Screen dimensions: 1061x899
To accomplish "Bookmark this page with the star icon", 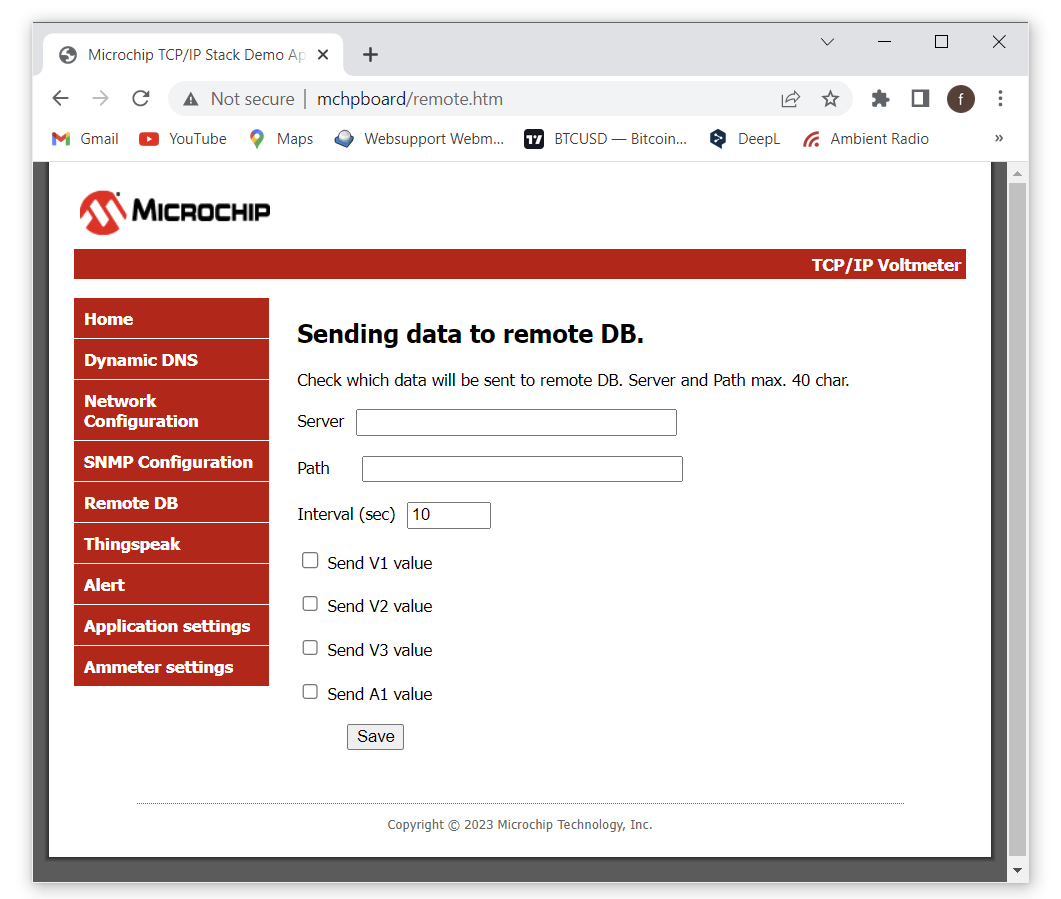I will [830, 98].
